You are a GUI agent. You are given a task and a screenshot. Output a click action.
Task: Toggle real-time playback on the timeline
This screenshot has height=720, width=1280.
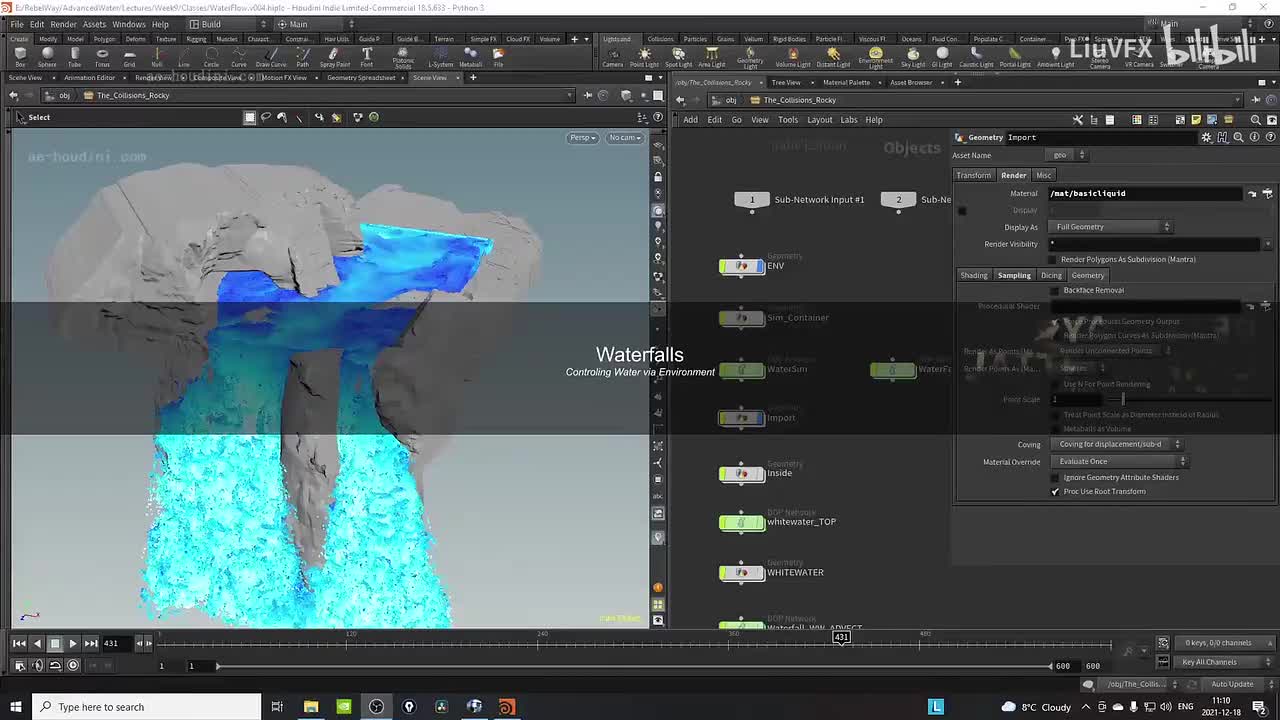click(x=73, y=665)
